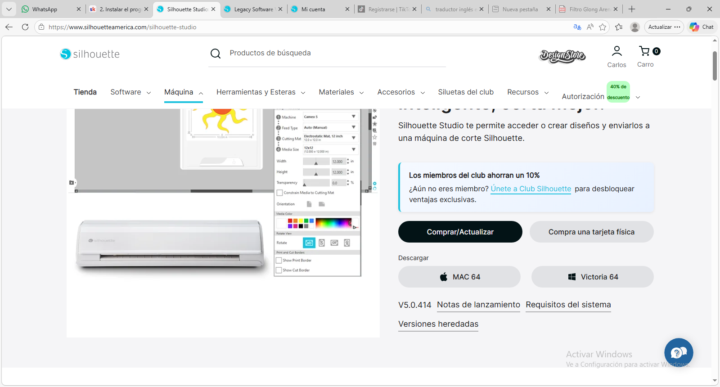Image resolution: width=720 pixels, height=387 pixels.
Task: Click the Comprar/Actualizar button
Action: (x=460, y=232)
